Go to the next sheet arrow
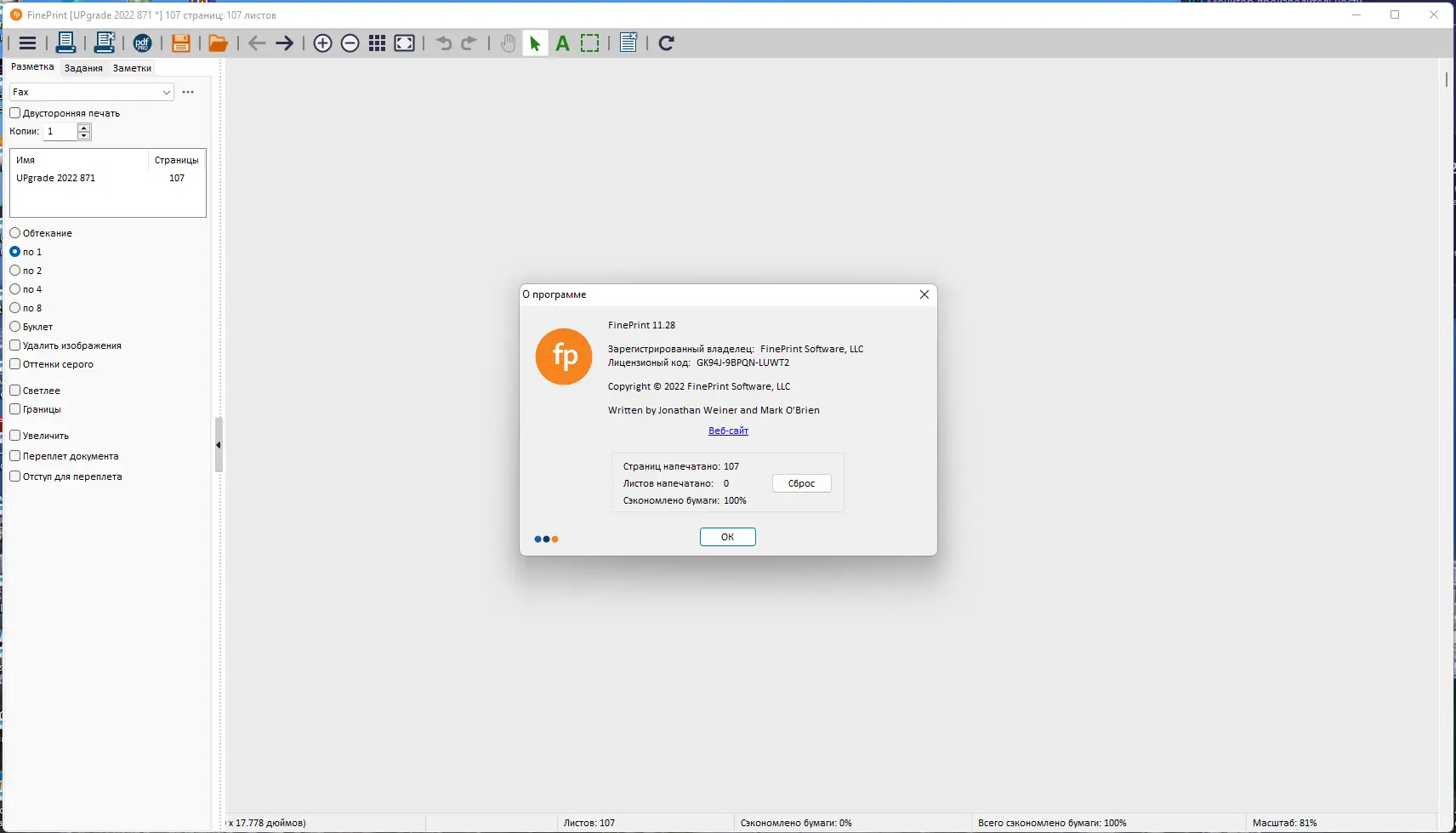The height and width of the screenshot is (833, 1456). coord(284,43)
